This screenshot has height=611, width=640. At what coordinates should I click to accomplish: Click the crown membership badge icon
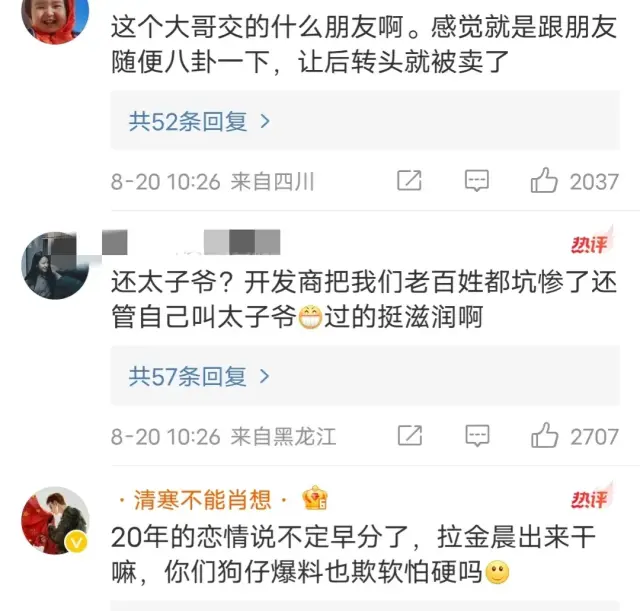coord(315,498)
